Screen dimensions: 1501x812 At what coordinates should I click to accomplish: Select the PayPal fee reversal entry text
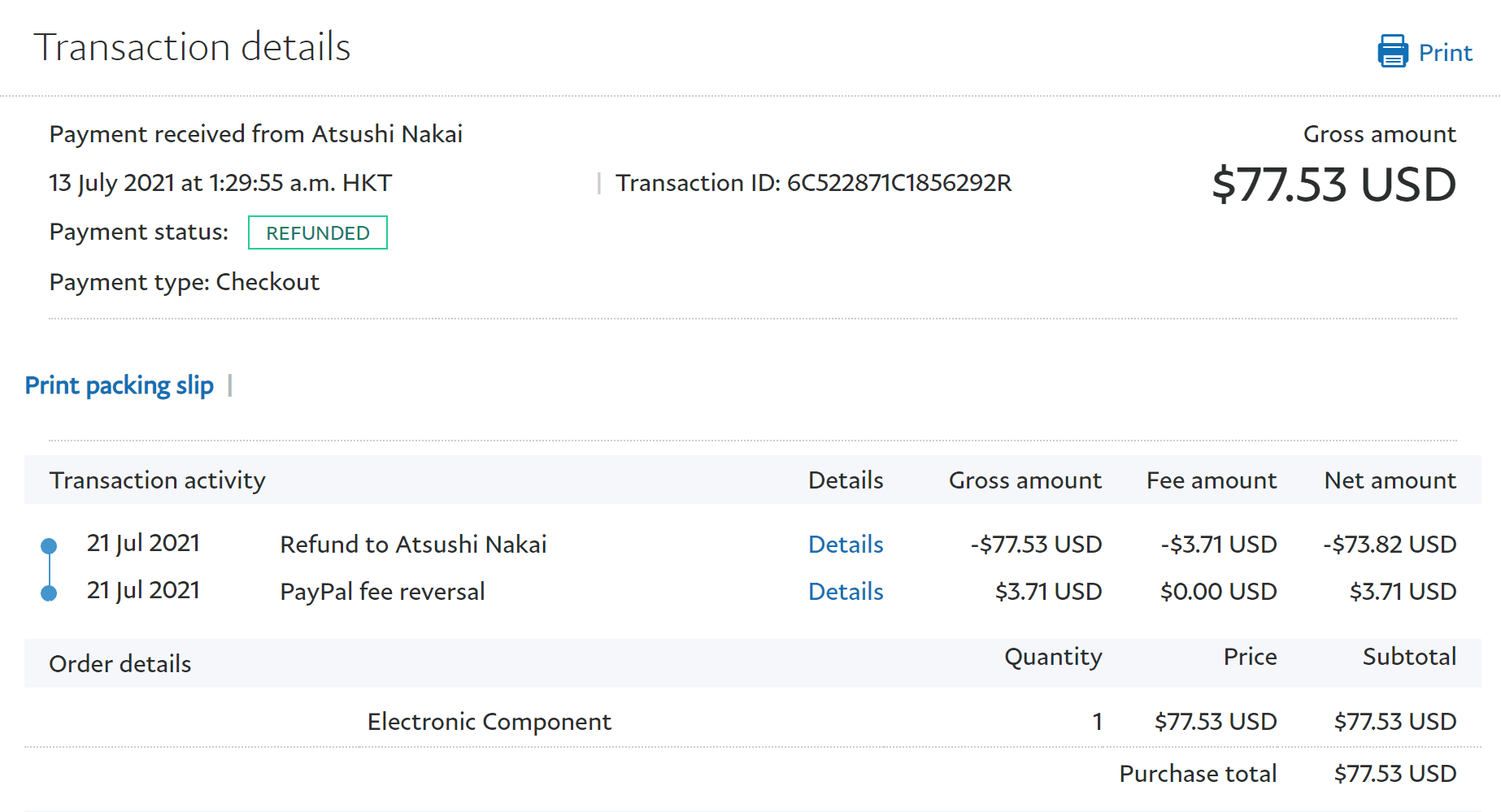pyautogui.click(x=382, y=592)
